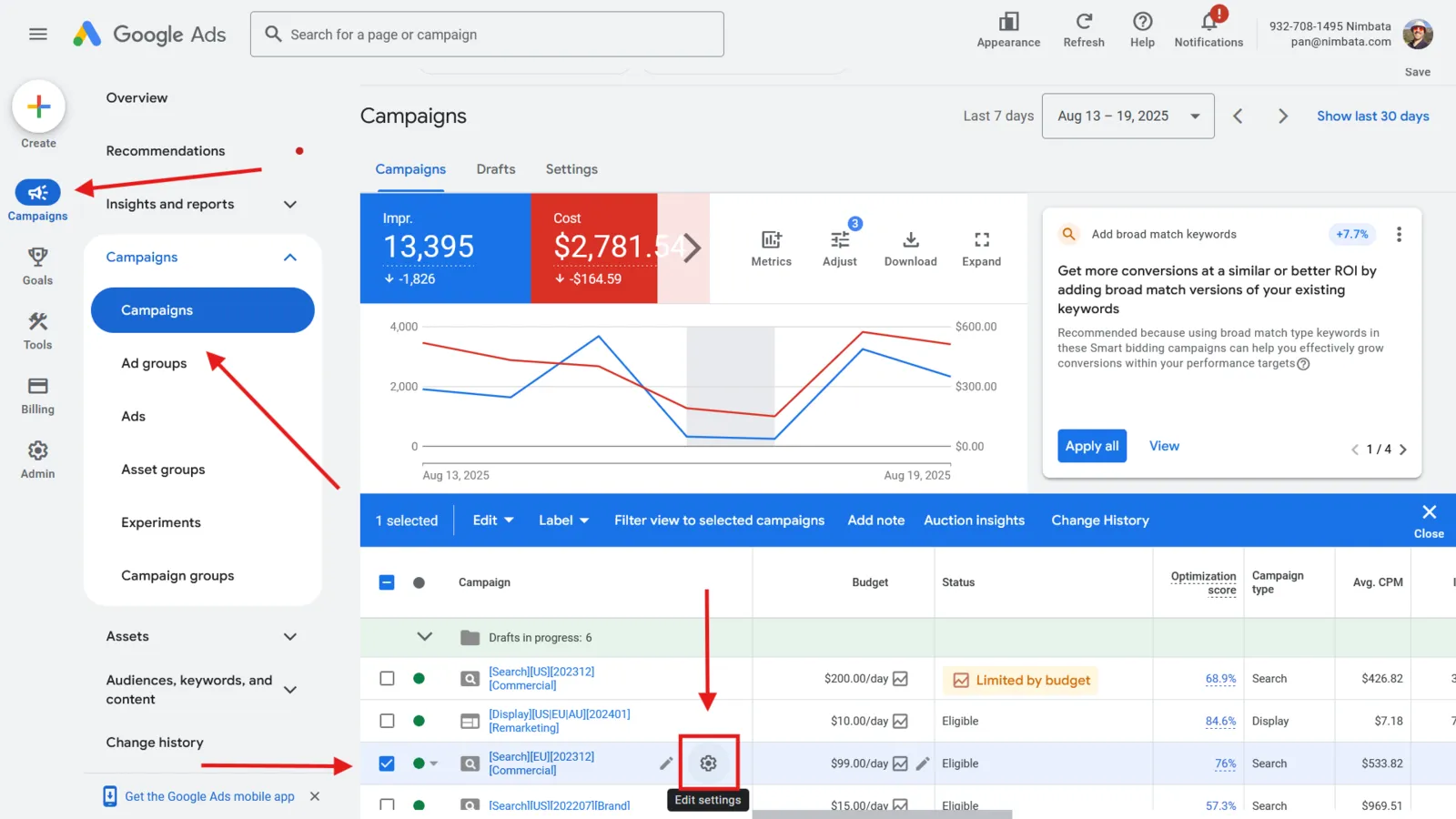Screen dimensions: 1456x819
Task: Open Experiments in navigation
Action: (x=161, y=522)
